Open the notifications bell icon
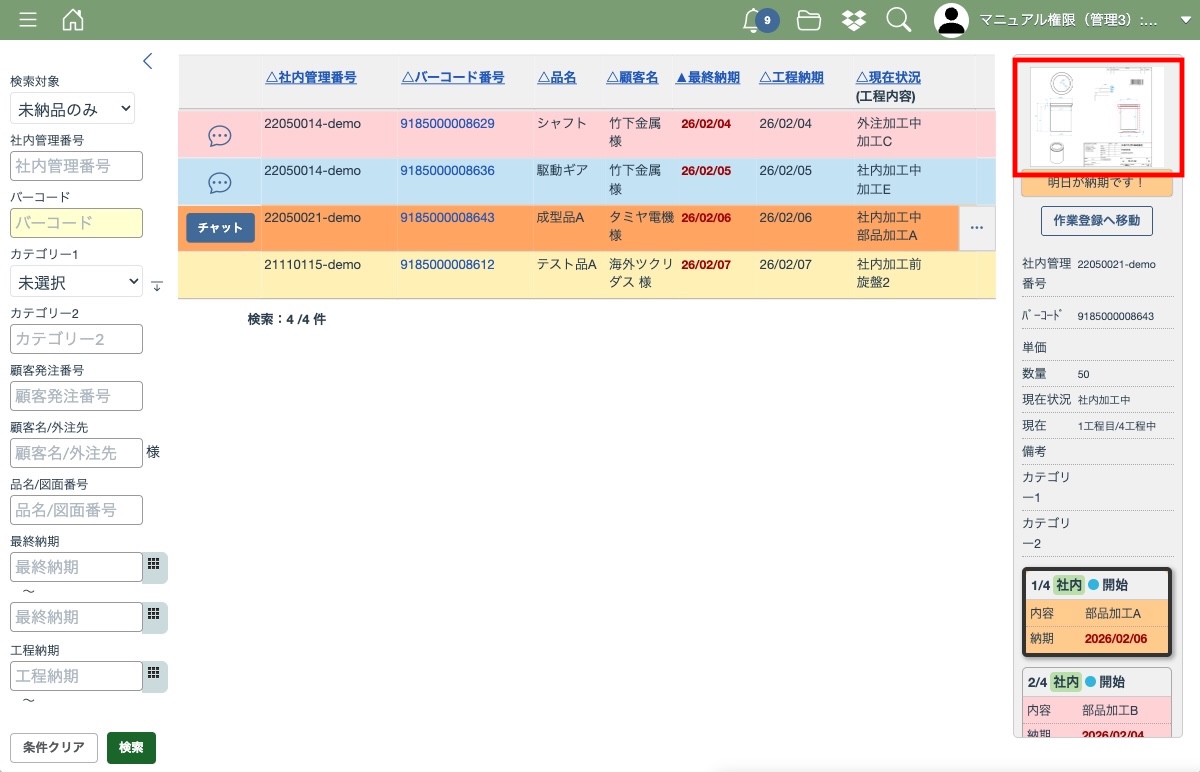Image resolution: width=1200 pixels, height=772 pixels. (x=754, y=20)
